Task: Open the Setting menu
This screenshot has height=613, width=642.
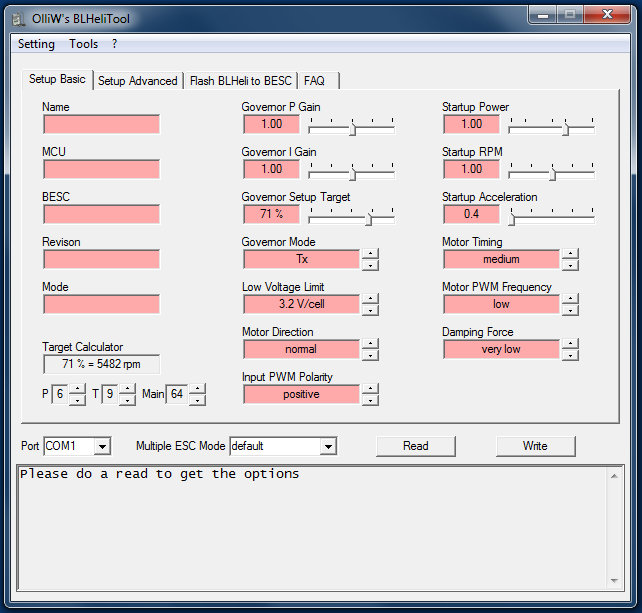Action: [x=36, y=44]
